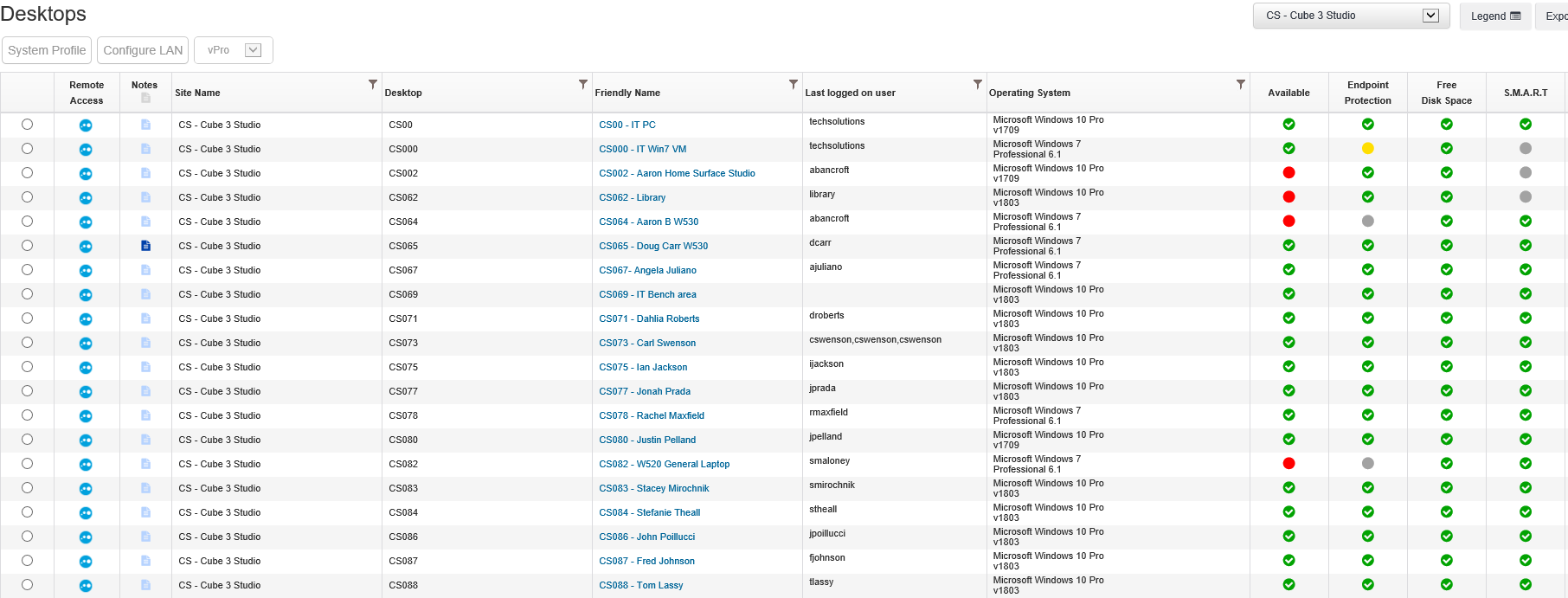This screenshot has height=598, width=1568.
Task: Sort by Endpoint Protection column header
Action: click(x=1367, y=93)
